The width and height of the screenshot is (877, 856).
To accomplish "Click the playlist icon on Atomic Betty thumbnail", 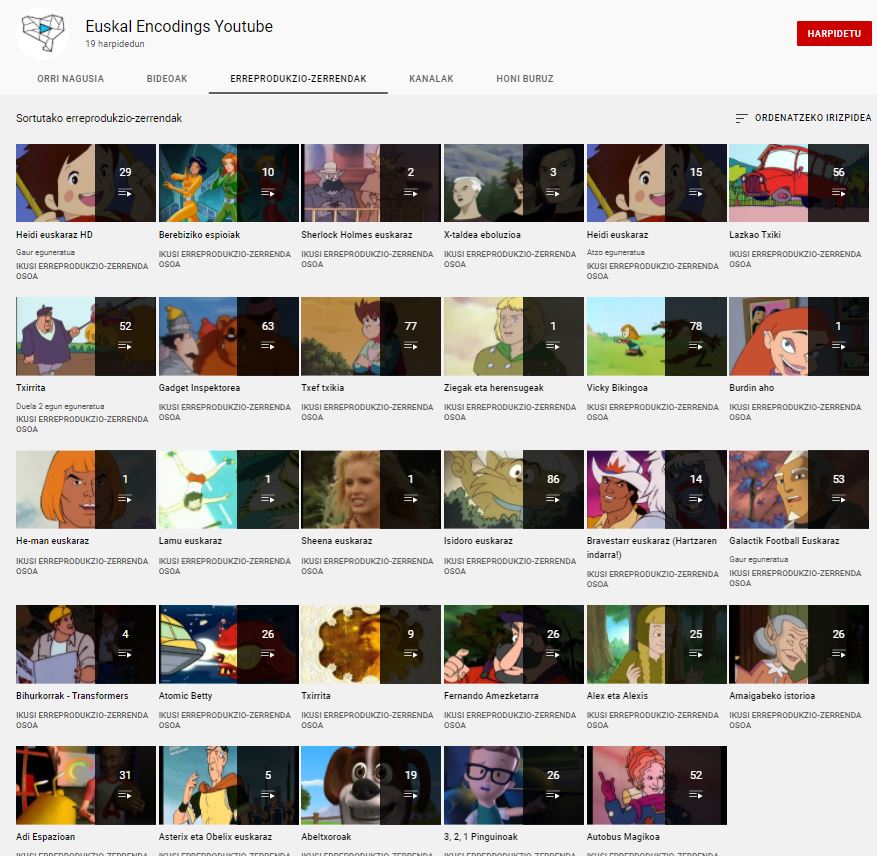I will pyautogui.click(x=267, y=654).
